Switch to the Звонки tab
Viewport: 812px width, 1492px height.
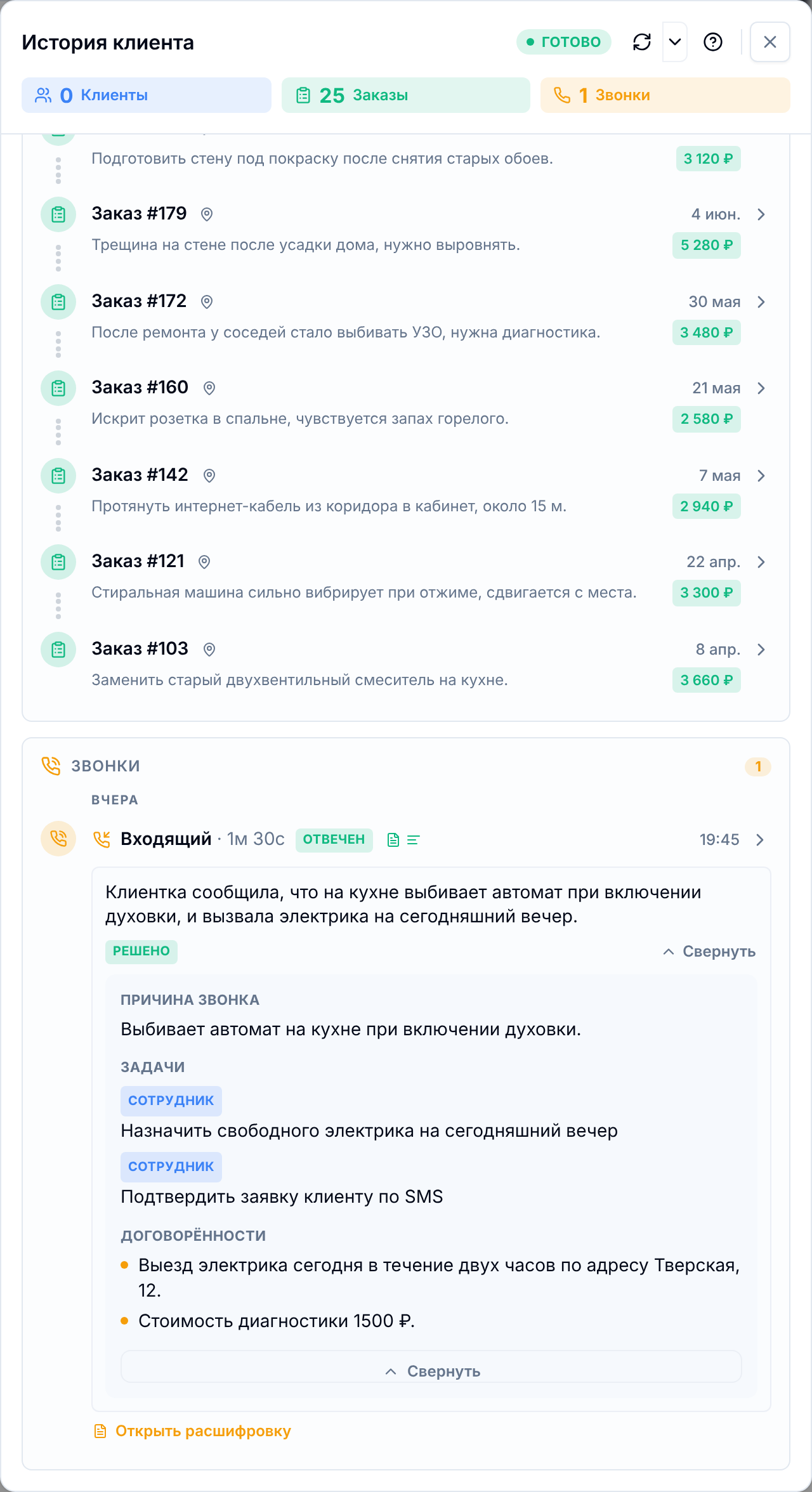coord(665,95)
